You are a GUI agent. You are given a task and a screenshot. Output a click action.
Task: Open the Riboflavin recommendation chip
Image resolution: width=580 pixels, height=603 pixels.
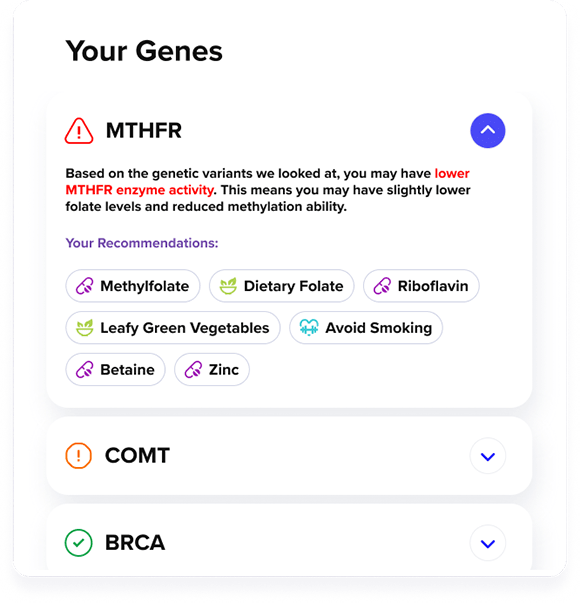tap(421, 286)
